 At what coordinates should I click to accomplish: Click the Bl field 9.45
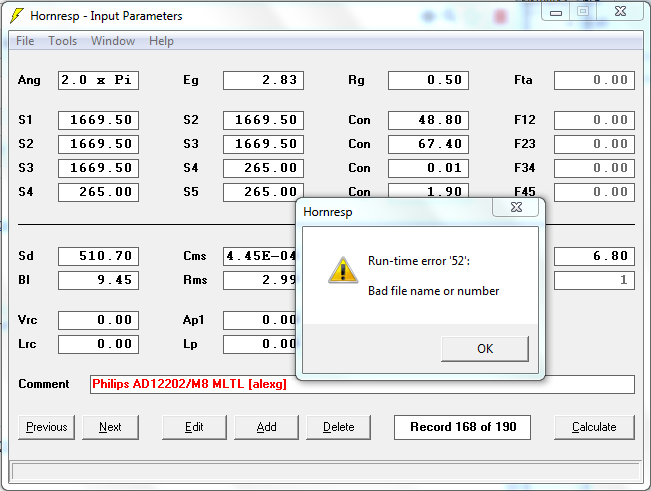(98, 280)
